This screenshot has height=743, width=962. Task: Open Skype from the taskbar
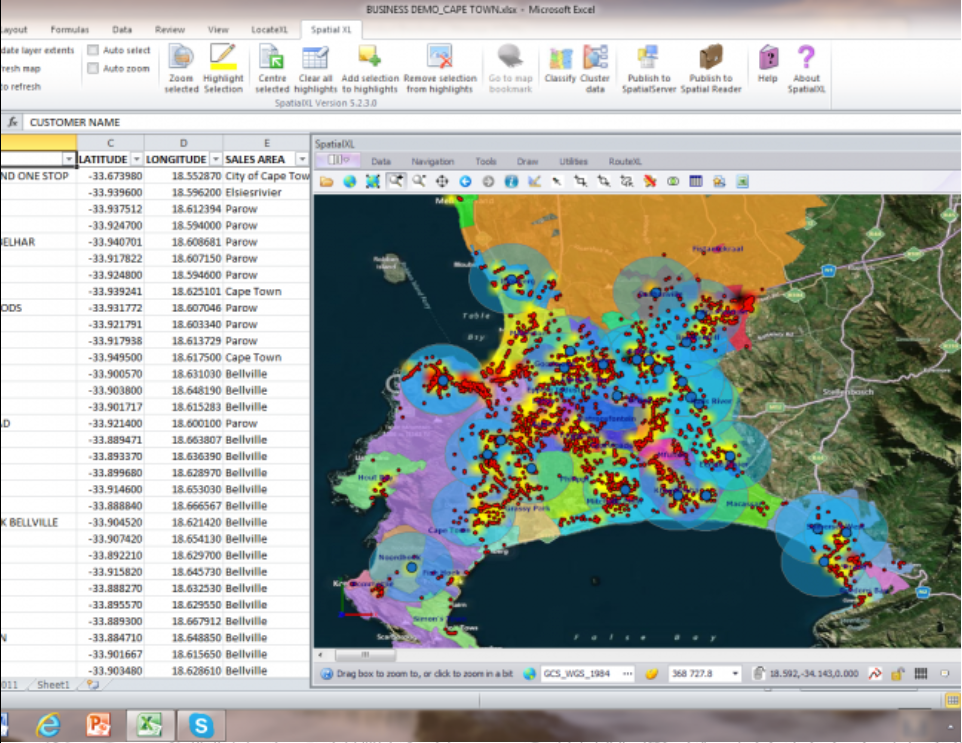pyautogui.click(x=202, y=725)
